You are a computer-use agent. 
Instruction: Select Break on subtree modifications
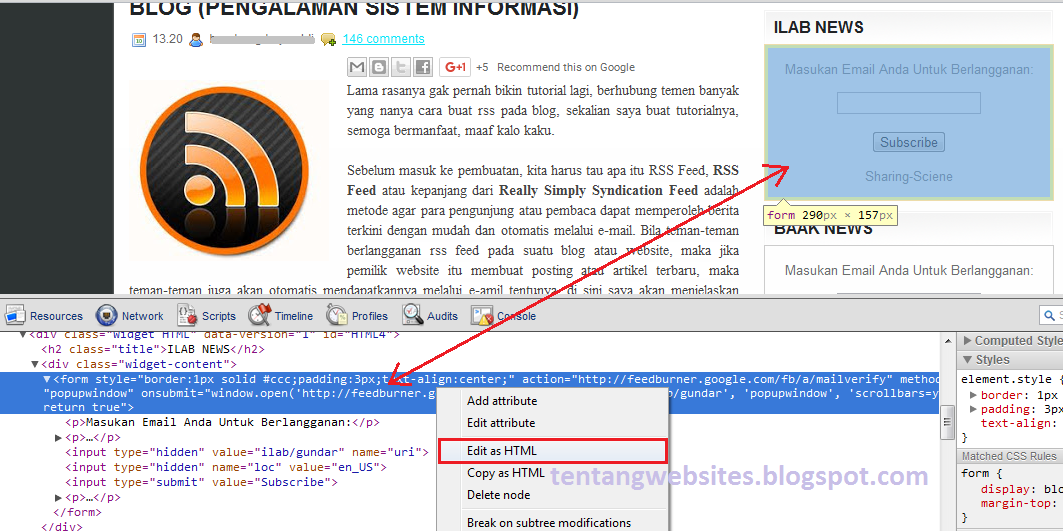[x=549, y=523]
